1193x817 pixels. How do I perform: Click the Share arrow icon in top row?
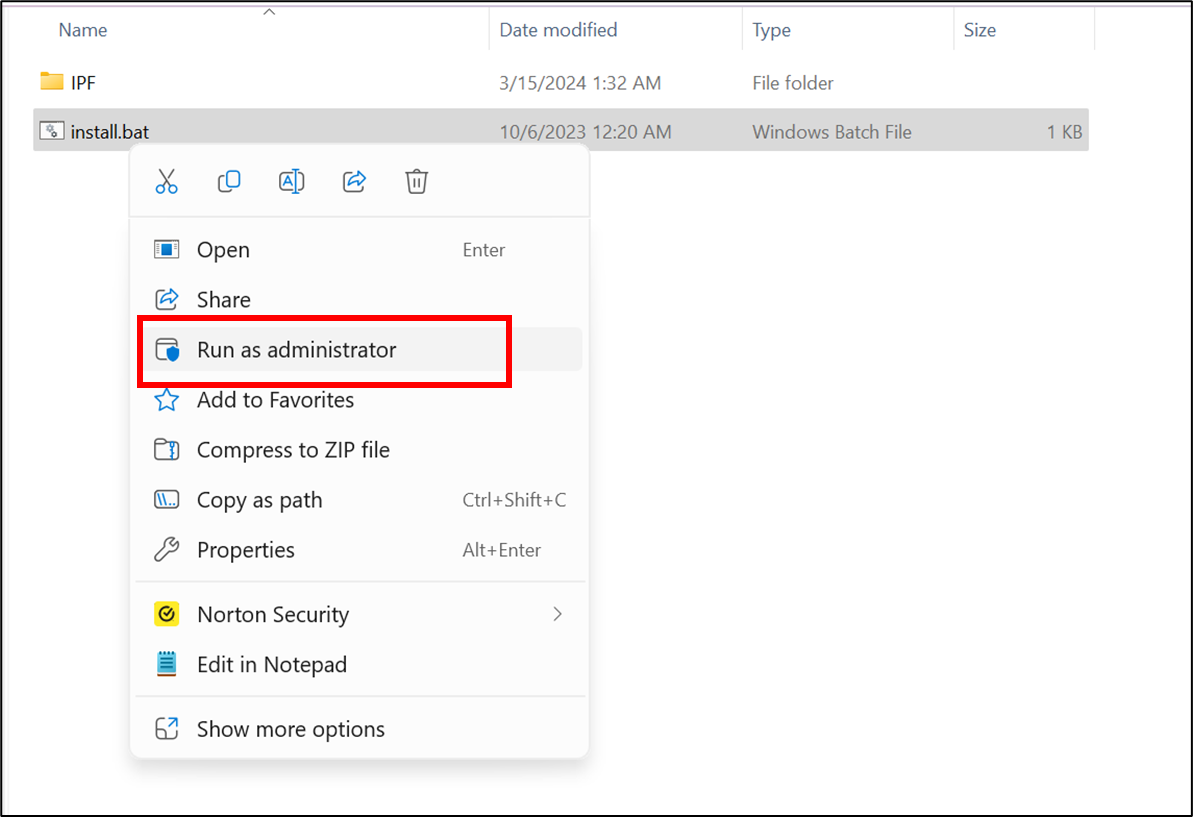[354, 181]
